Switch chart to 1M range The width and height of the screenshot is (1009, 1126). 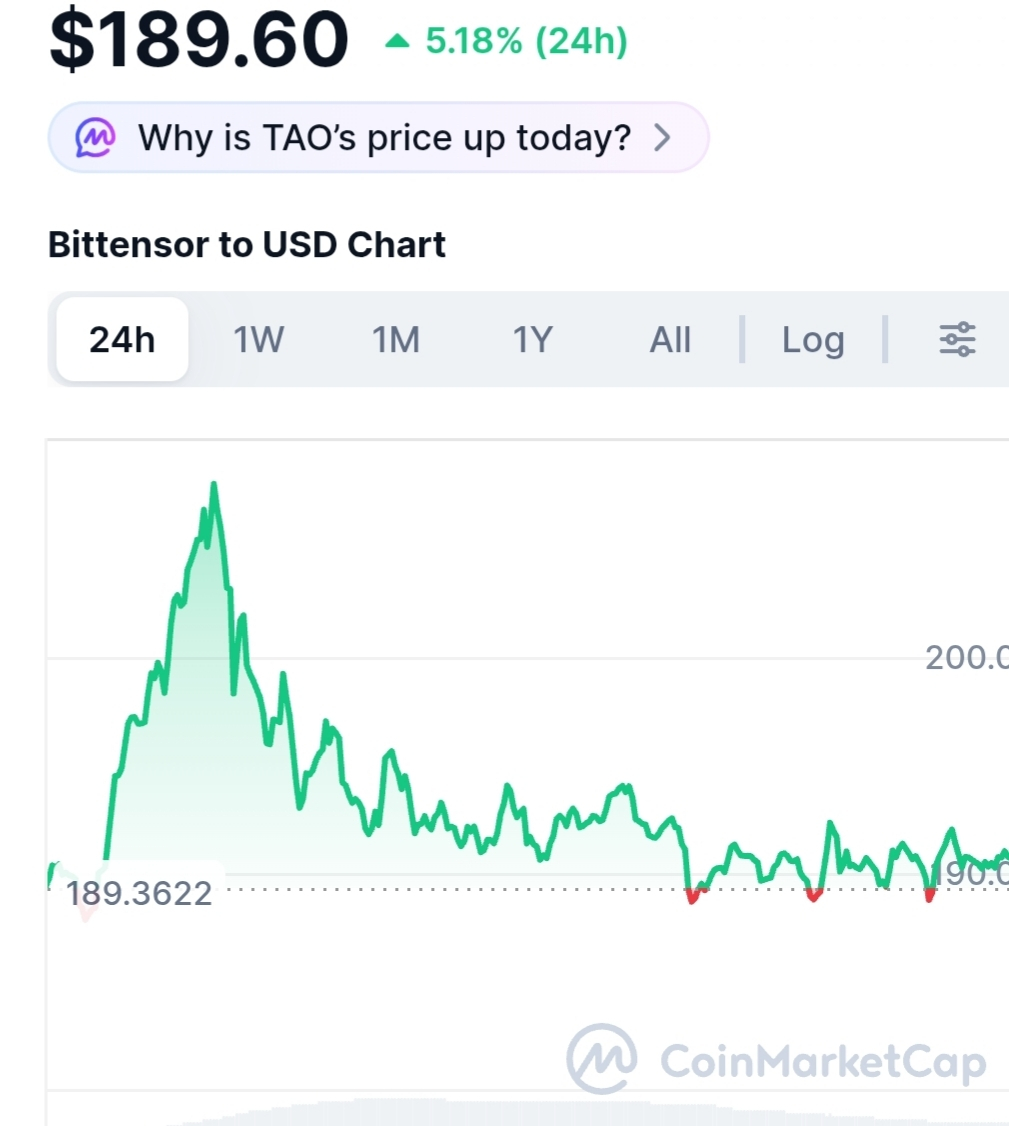pyautogui.click(x=396, y=340)
